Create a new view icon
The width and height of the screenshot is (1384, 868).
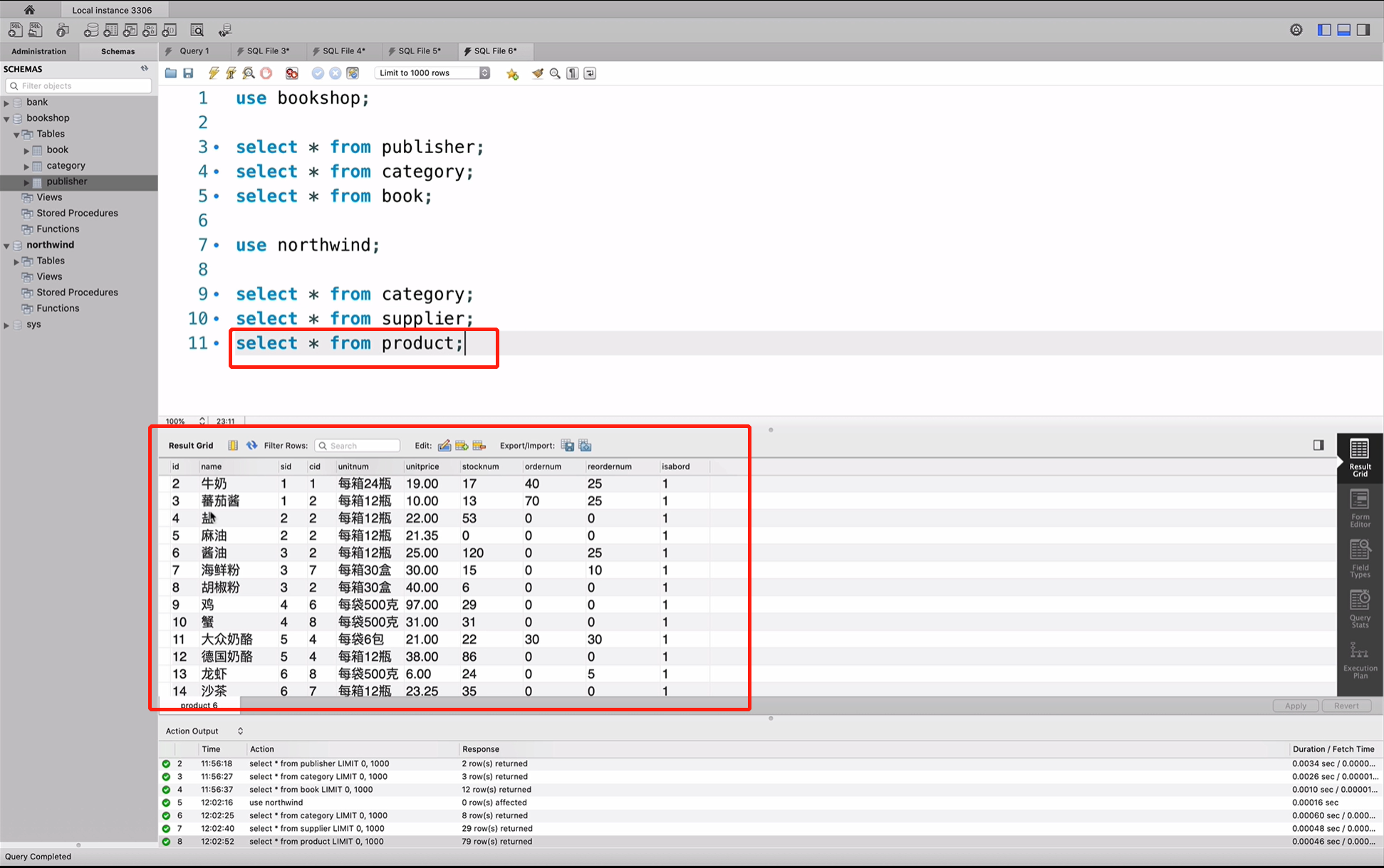point(130,30)
